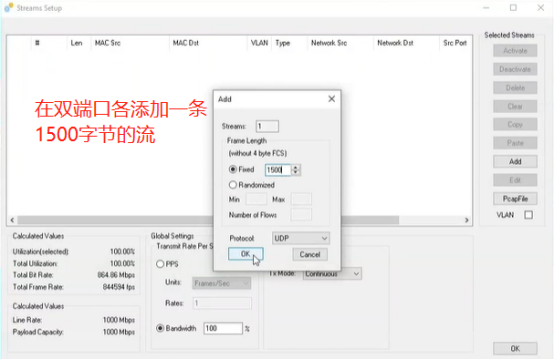
Task: Click the Src Port column header
Action: pos(455,43)
